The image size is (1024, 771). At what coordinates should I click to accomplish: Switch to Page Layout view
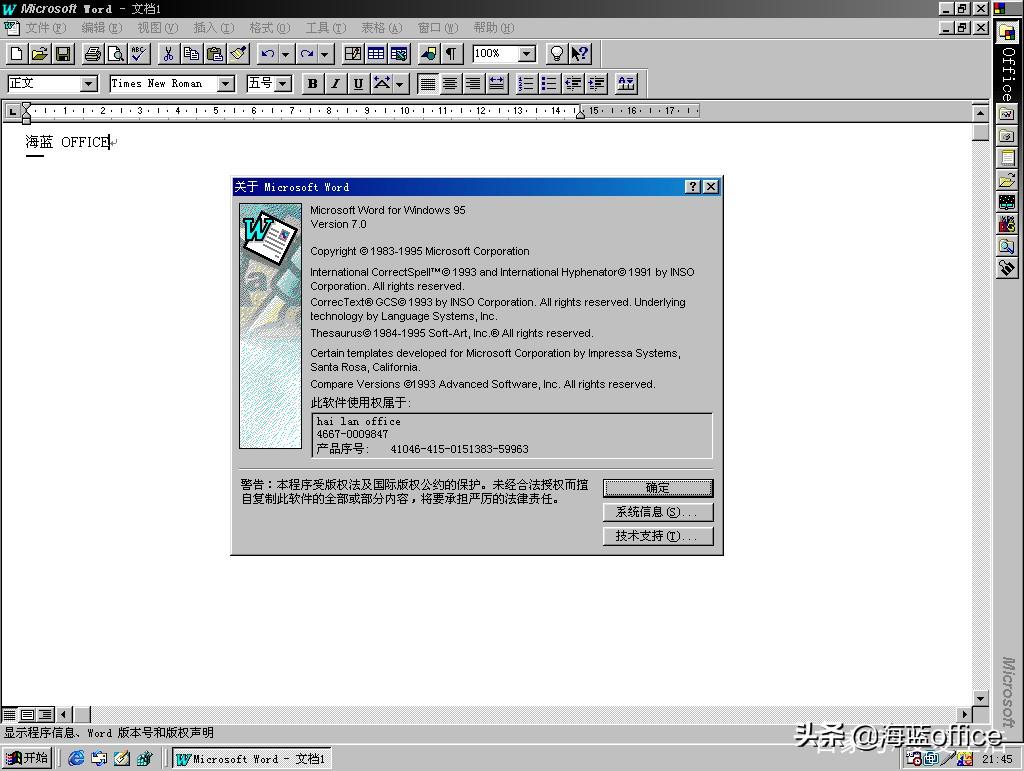point(27,715)
